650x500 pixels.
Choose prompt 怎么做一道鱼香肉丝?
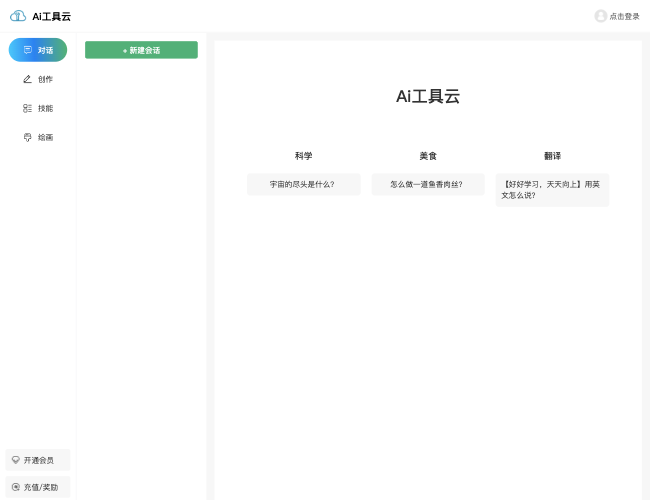tap(428, 184)
